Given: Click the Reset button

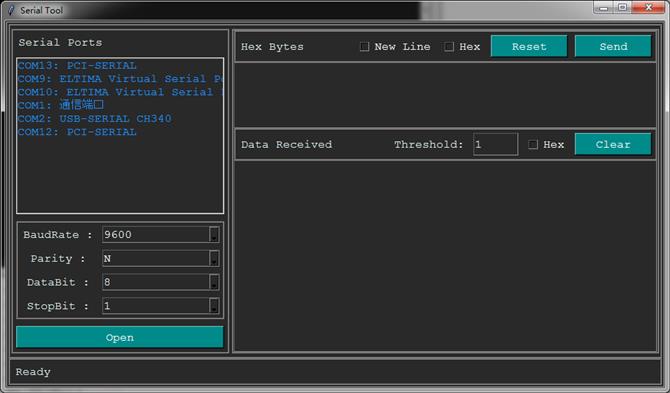Looking at the screenshot, I should coord(529,46).
